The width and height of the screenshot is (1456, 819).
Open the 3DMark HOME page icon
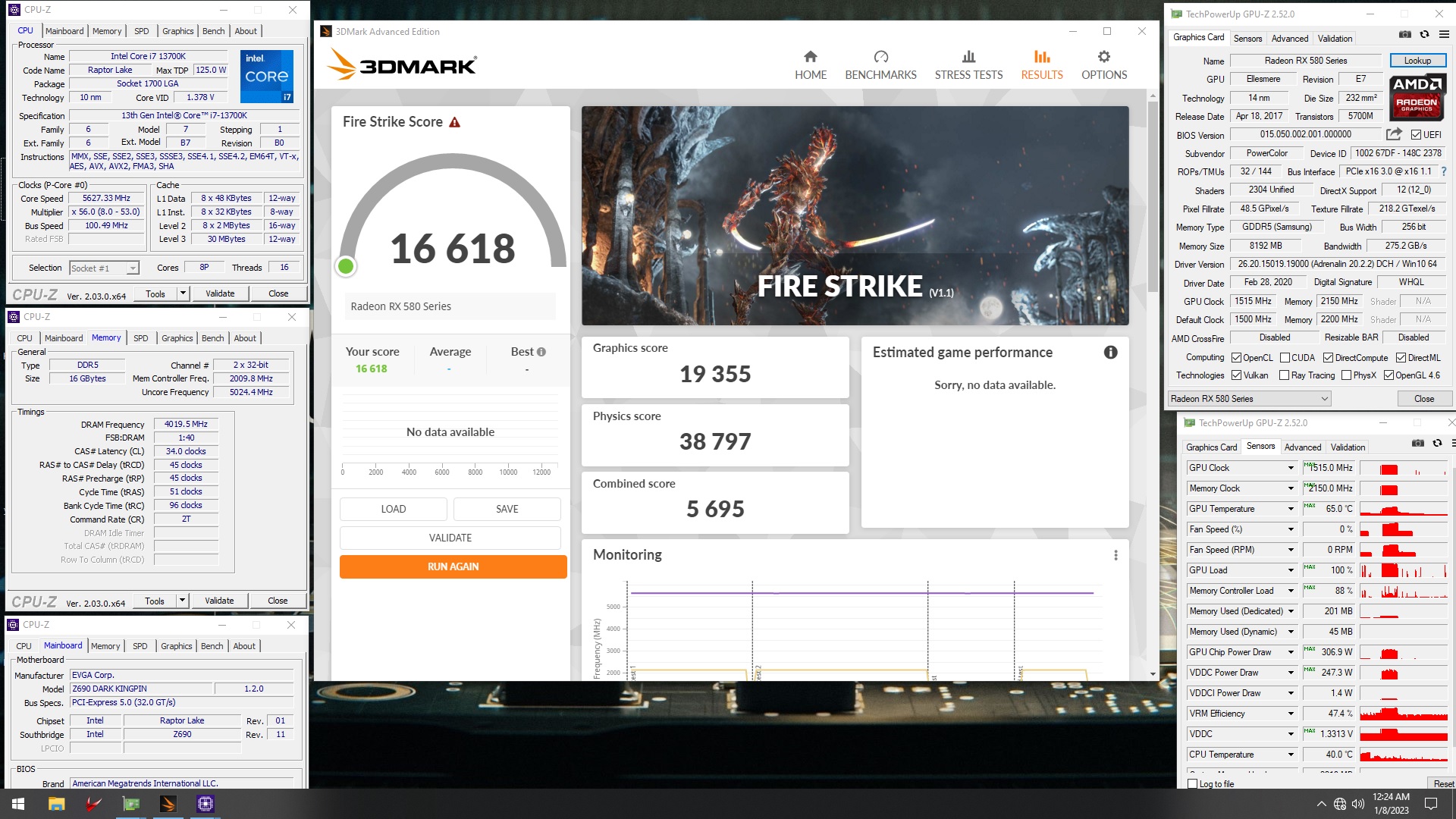click(x=810, y=57)
